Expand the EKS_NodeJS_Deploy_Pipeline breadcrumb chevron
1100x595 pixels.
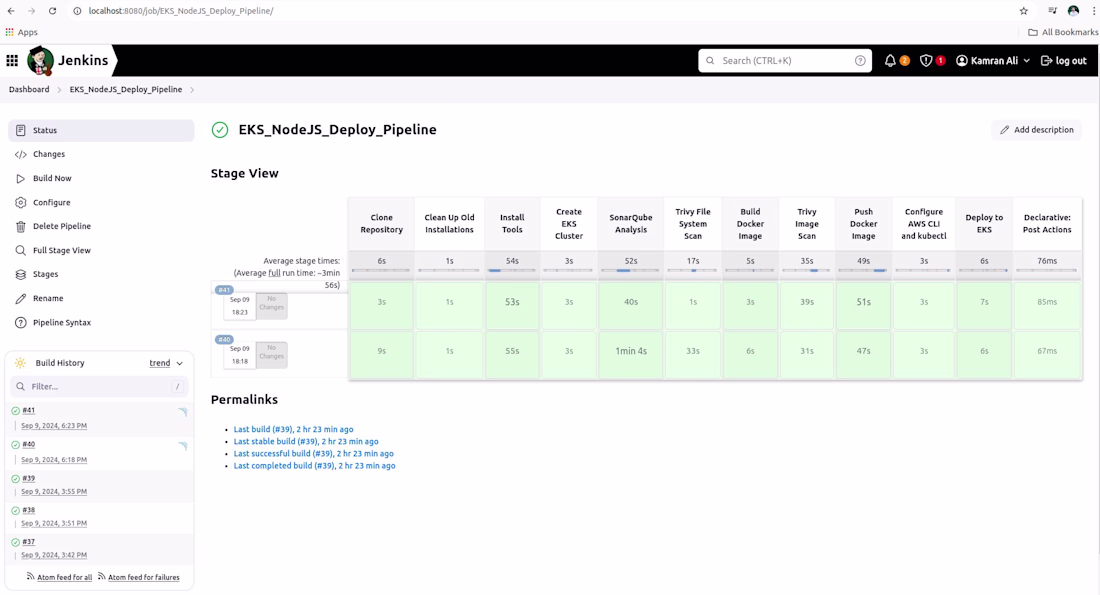[x=192, y=90]
